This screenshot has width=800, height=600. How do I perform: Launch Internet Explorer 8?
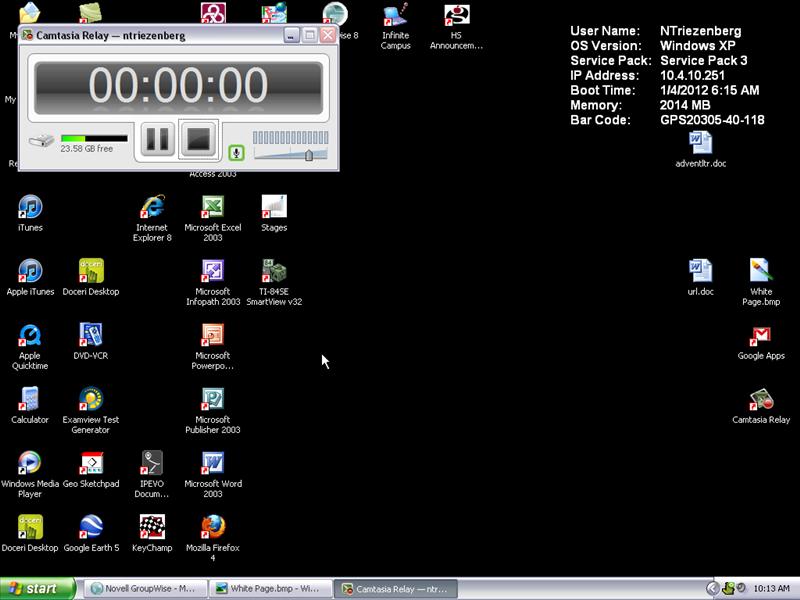pos(152,218)
